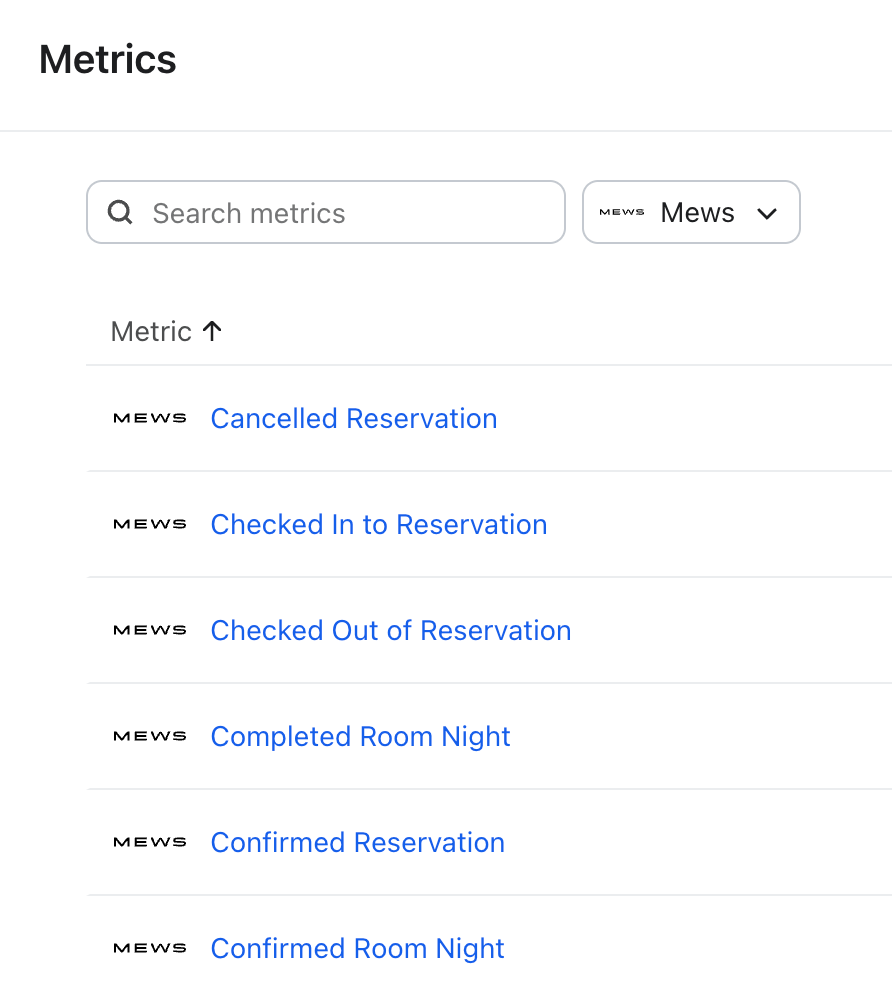Open the Confirmed Room Night metric
Viewport: 892px width, 996px height.
click(358, 949)
